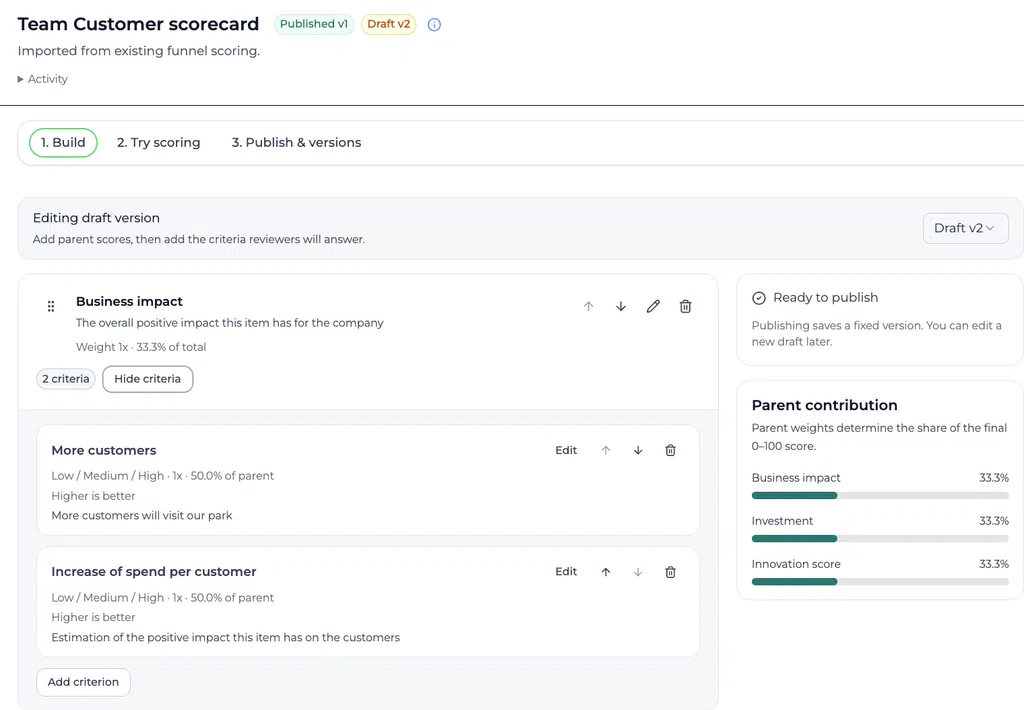1024x710 pixels.
Task: Expand the Activity disclosure triangle
Action: (20, 79)
